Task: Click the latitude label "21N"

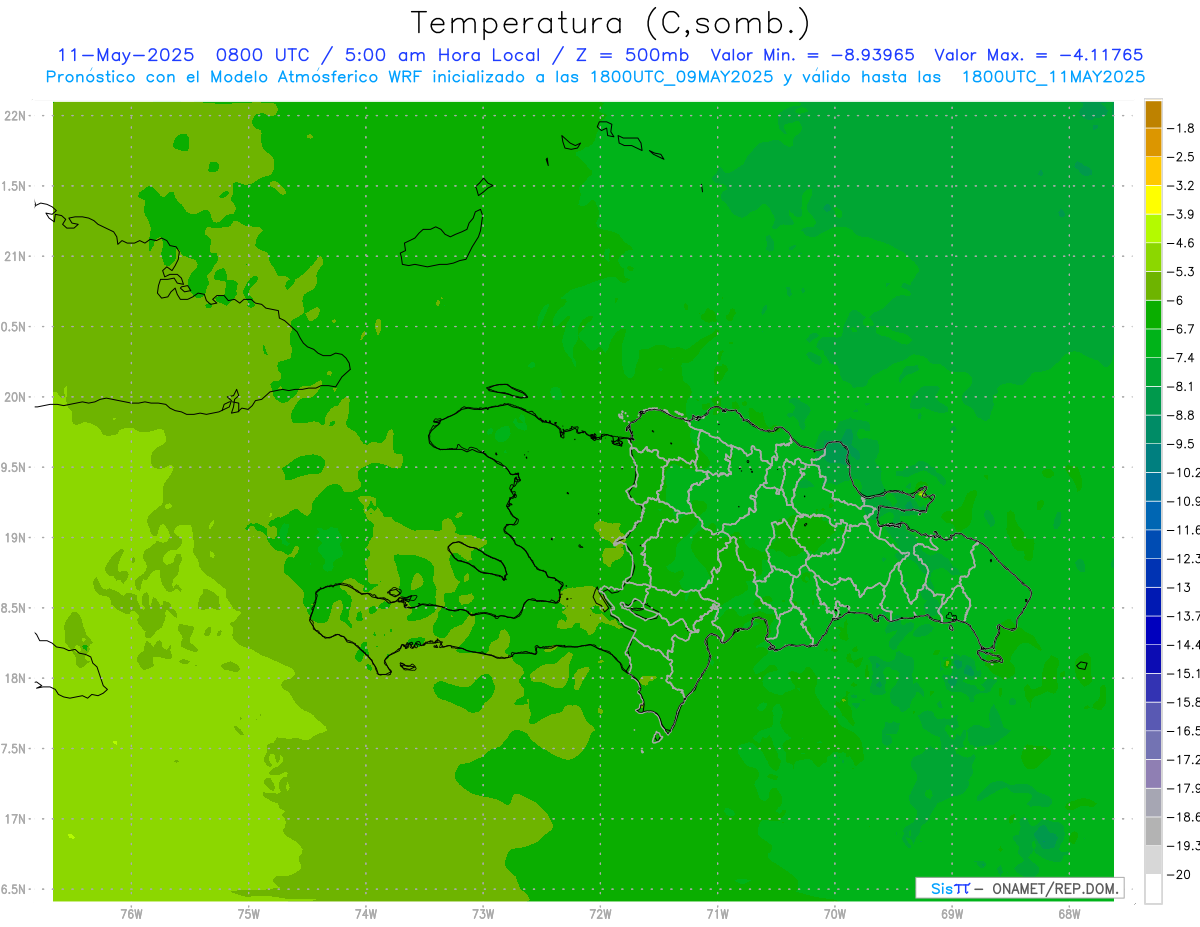Action: (17, 257)
